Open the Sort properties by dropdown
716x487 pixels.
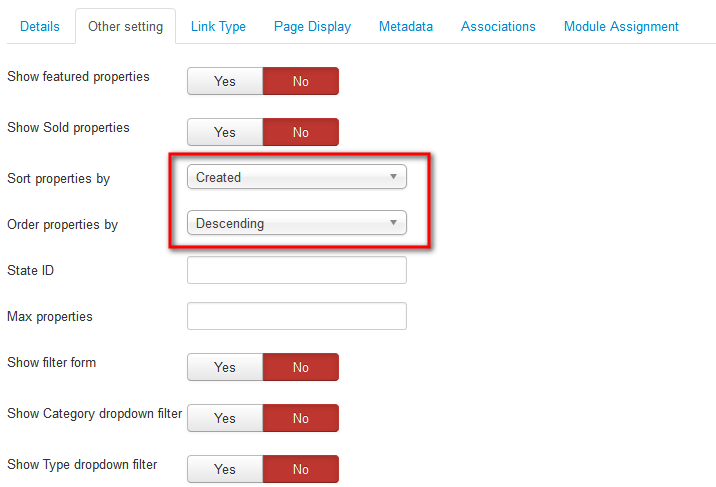coord(297,177)
